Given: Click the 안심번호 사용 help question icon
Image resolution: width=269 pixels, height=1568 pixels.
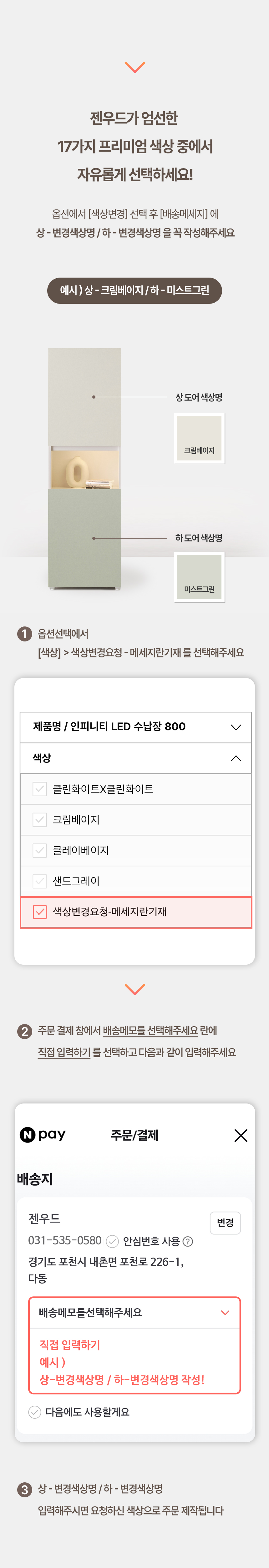Looking at the screenshot, I should coord(188,1241).
